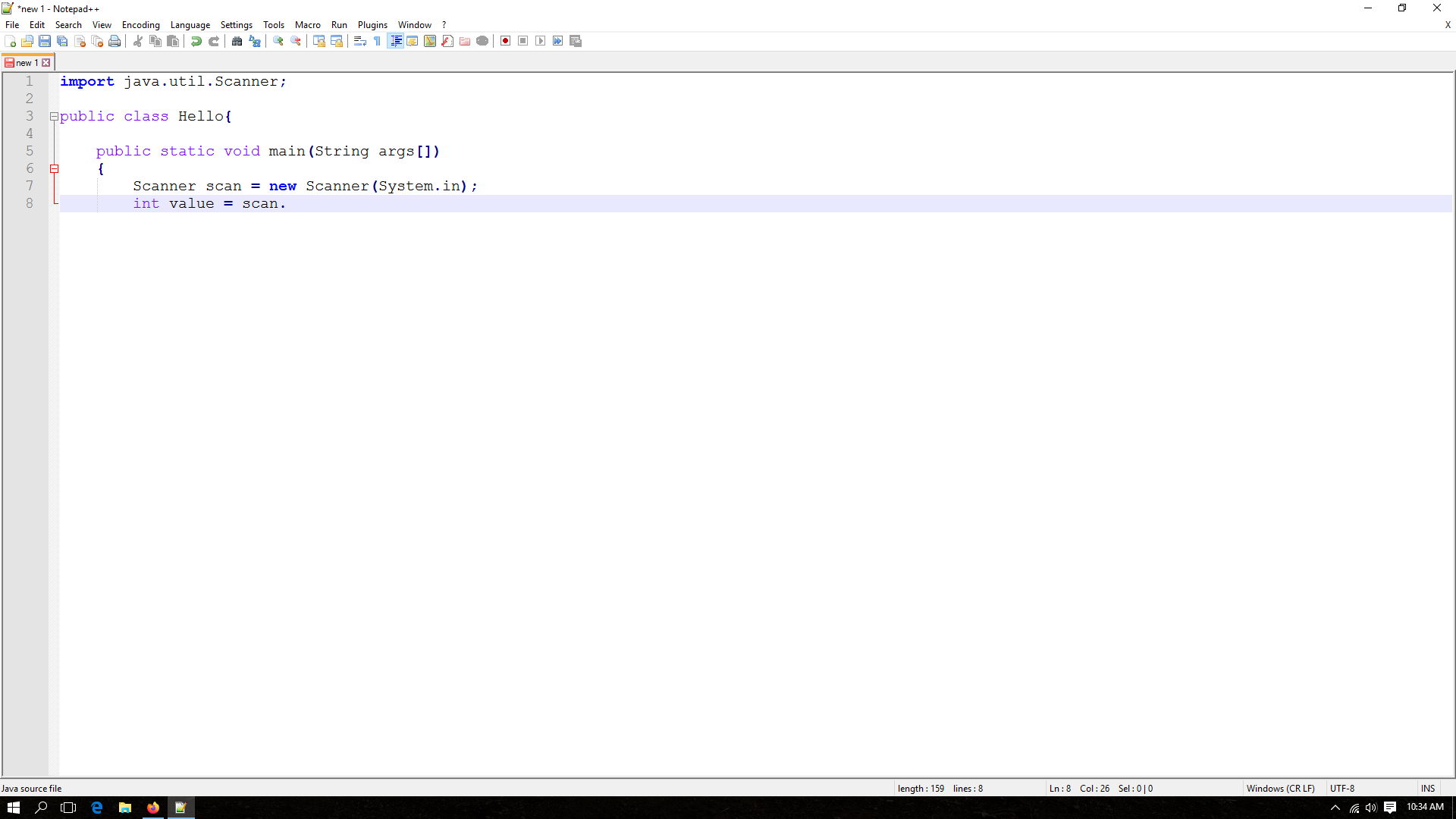
Task: Undo the last edit
Action: 196,41
